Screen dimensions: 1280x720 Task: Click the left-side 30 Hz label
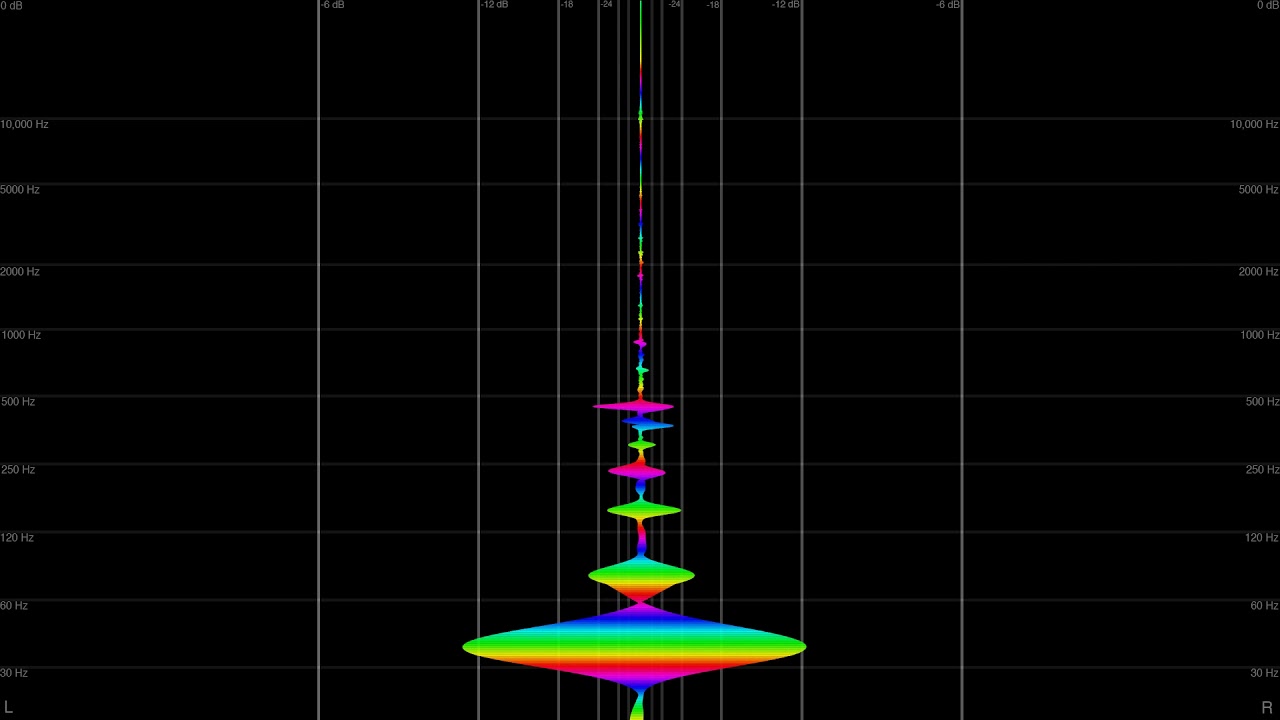click(14, 673)
